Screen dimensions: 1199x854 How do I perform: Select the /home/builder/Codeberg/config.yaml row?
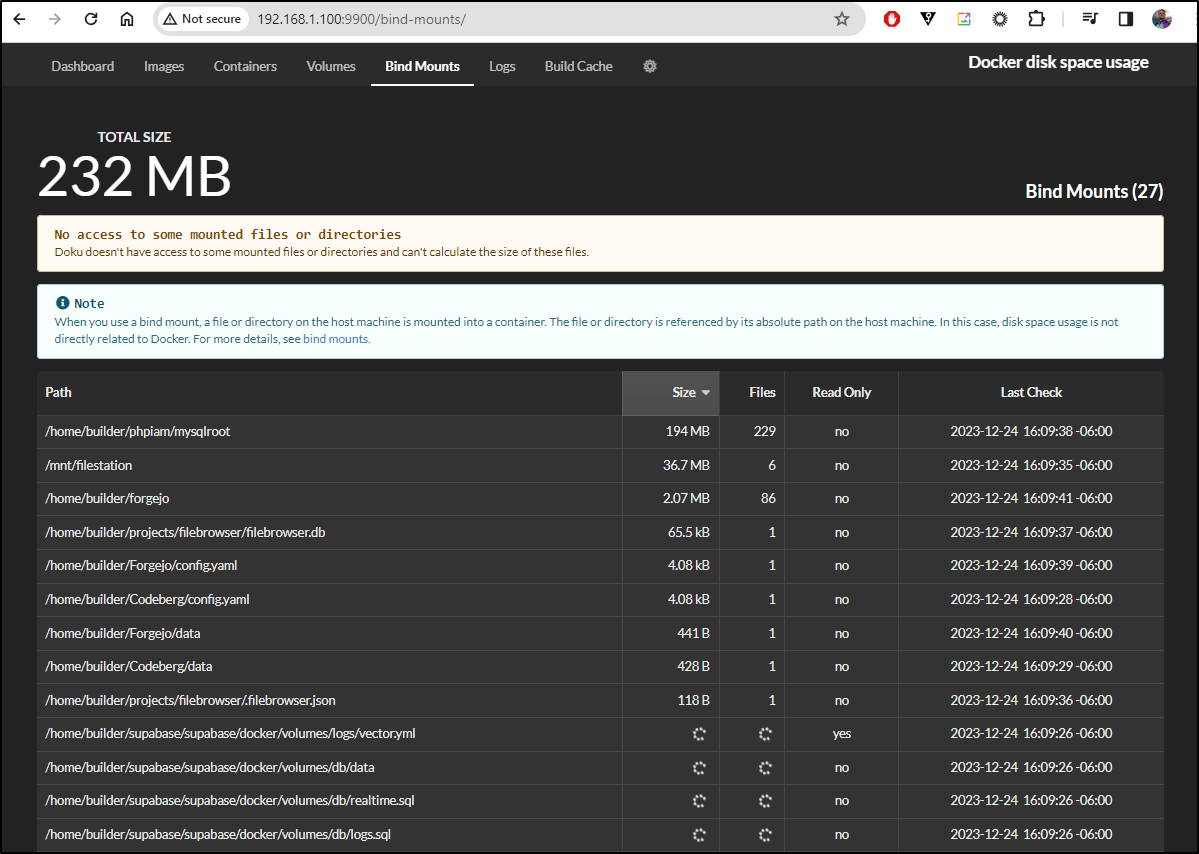click(600, 599)
